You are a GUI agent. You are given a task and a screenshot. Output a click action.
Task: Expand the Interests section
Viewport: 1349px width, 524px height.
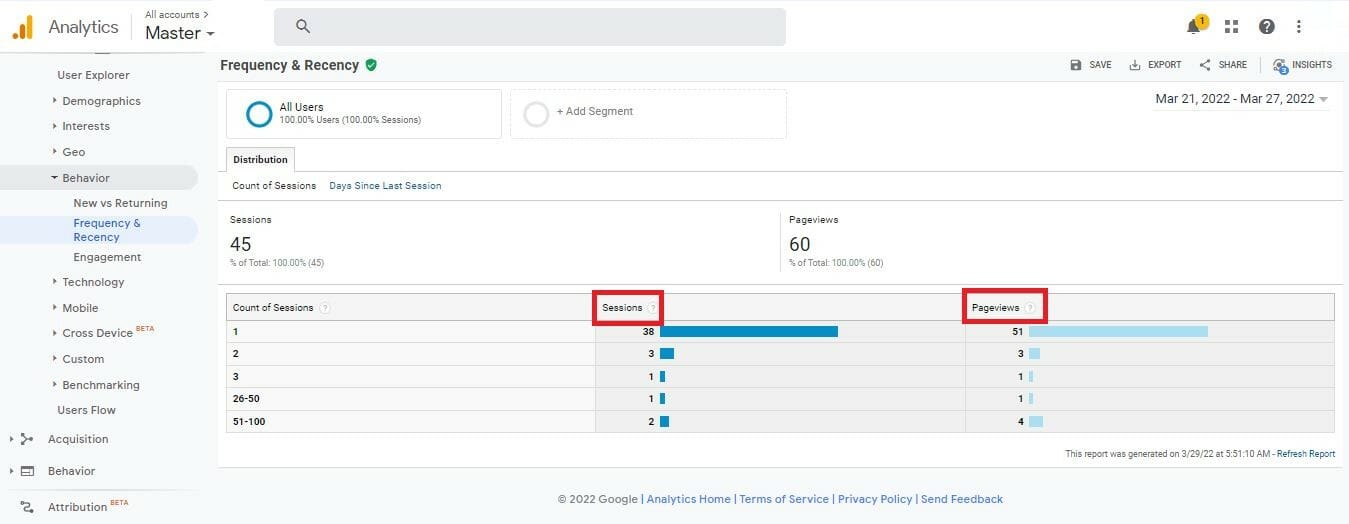coord(86,126)
